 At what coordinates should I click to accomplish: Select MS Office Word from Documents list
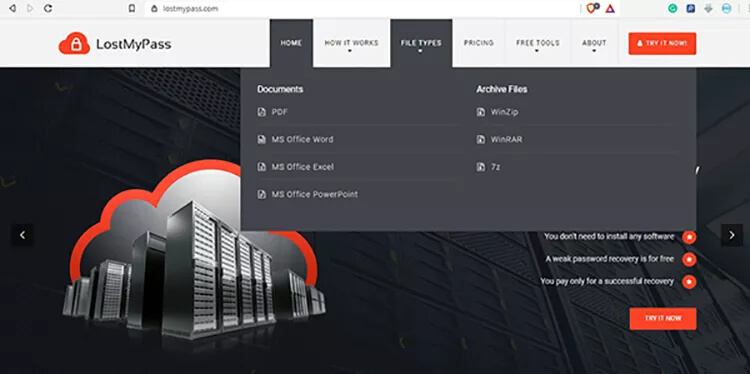tap(302, 140)
